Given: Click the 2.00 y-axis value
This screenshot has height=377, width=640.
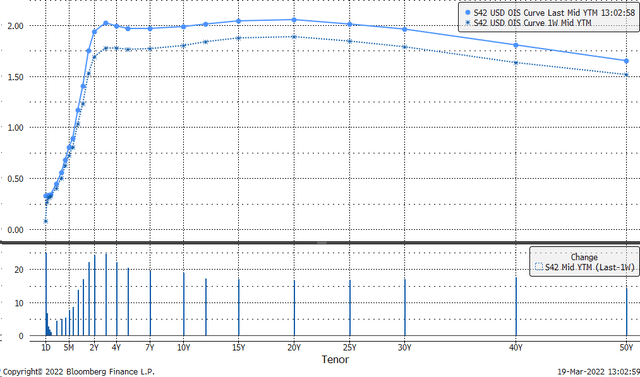Looking at the screenshot, I should click(16, 26).
